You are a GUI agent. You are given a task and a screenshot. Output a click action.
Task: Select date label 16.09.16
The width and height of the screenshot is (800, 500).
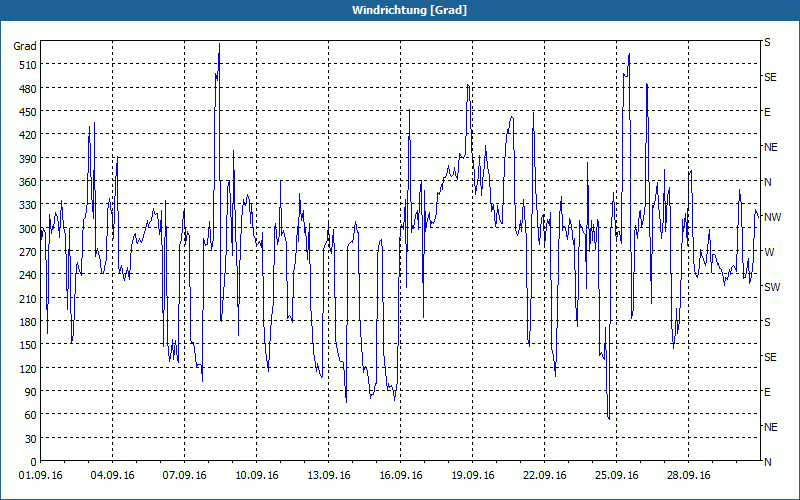(x=400, y=476)
